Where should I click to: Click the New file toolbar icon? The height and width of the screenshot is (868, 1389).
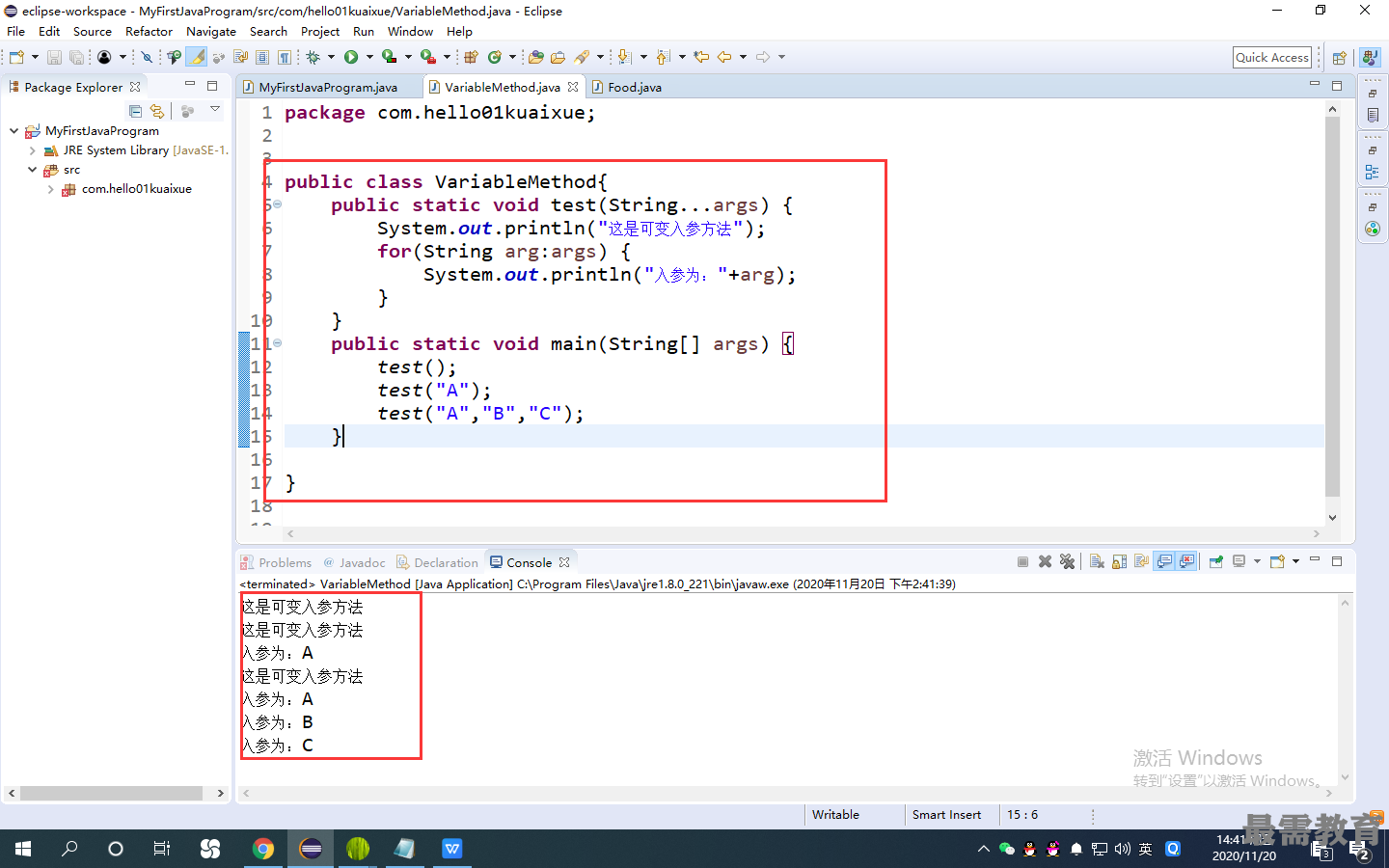(16, 57)
